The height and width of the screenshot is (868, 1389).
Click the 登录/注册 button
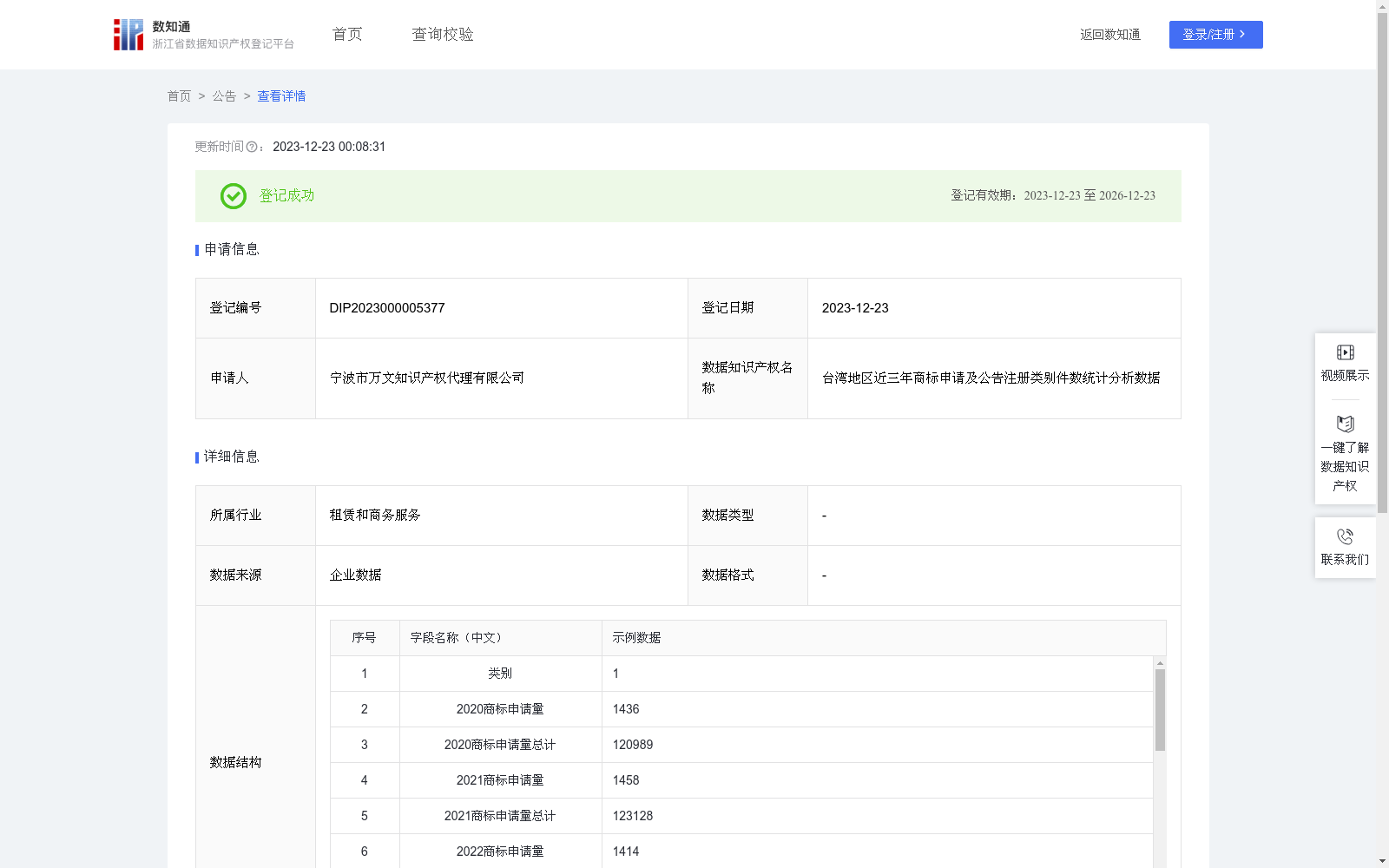coord(1215,35)
